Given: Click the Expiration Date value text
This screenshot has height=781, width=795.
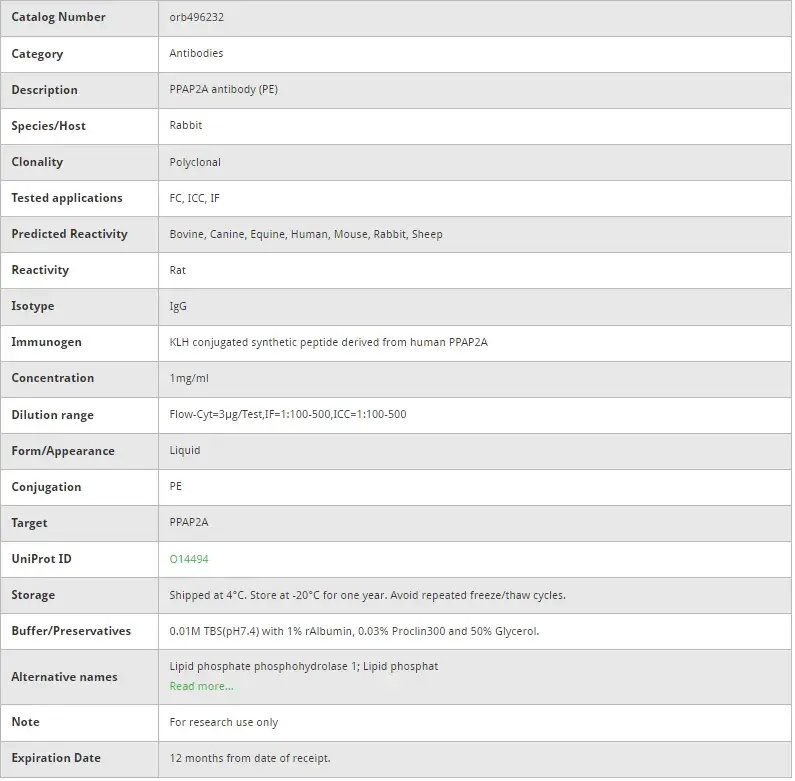Looking at the screenshot, I should click(x=250, y=758).
